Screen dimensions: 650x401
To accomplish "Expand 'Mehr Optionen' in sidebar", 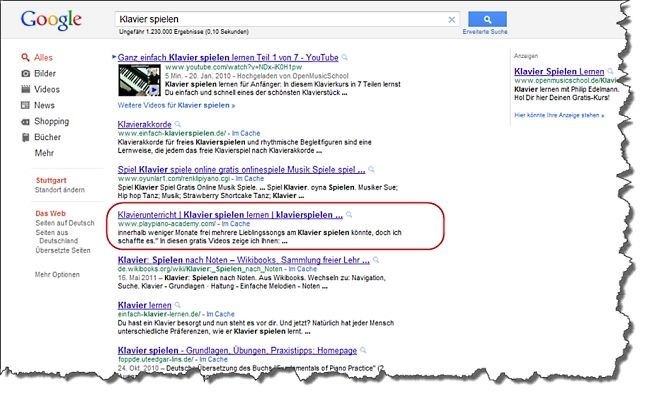I will pyautogui.click(x=57, y=275).
